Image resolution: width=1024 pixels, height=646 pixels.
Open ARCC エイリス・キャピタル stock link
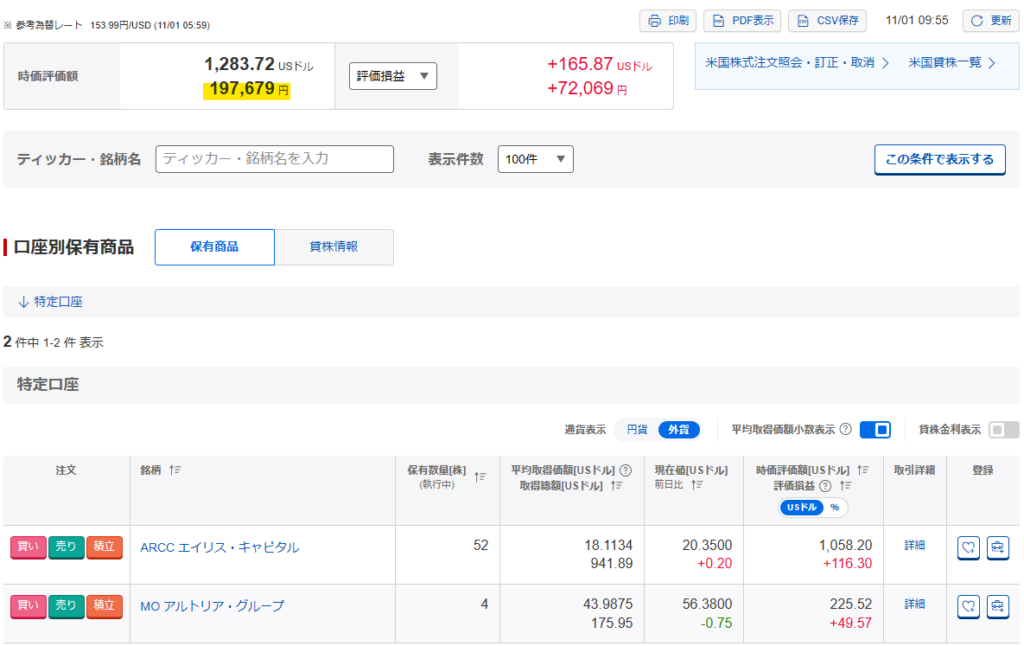tap(219, 547)
